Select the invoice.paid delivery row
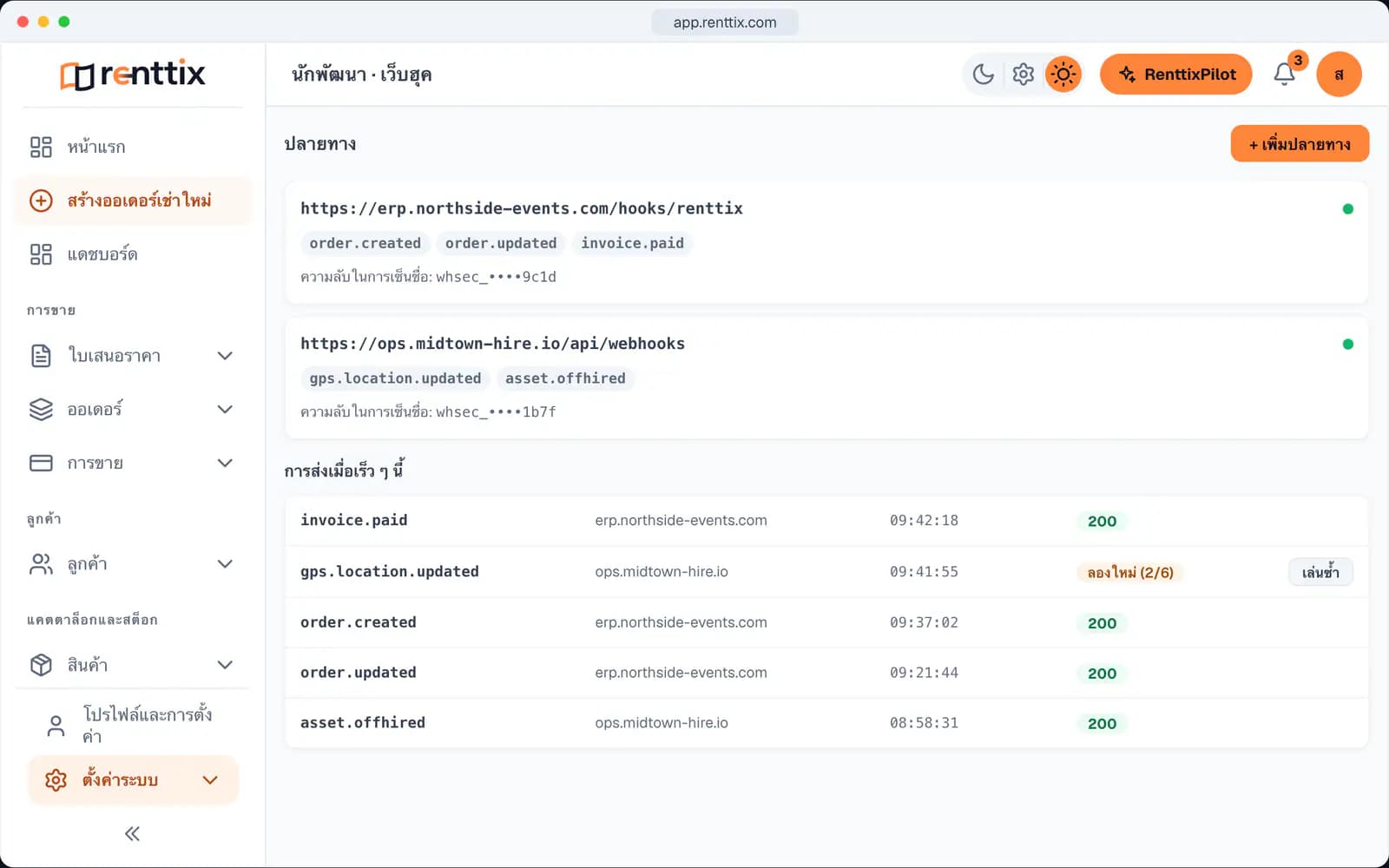The height and width of the screenshot is (868, 1389). click(826, 521)
